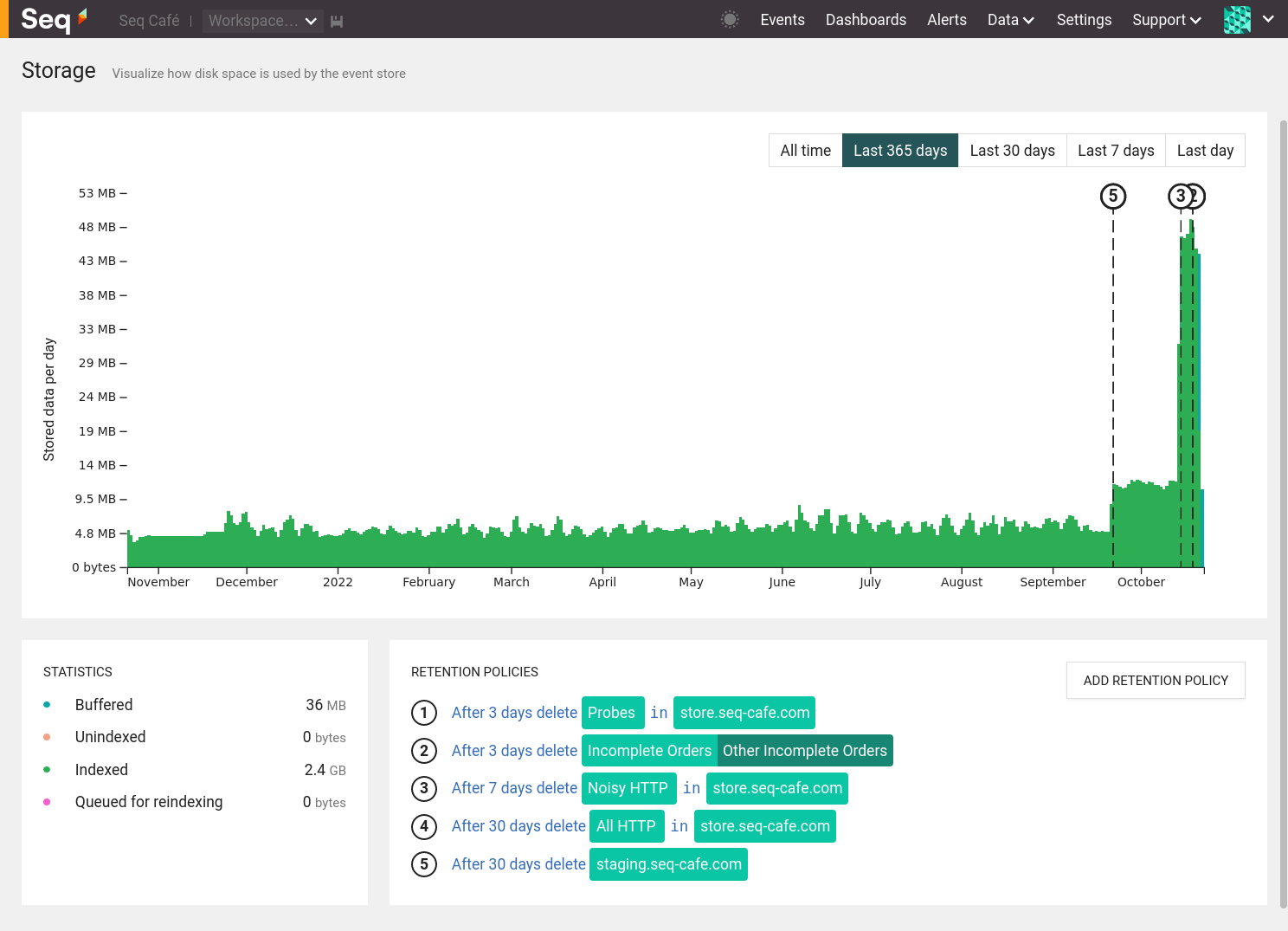
Task: Open Dashboards
Action: pos(866,20)
